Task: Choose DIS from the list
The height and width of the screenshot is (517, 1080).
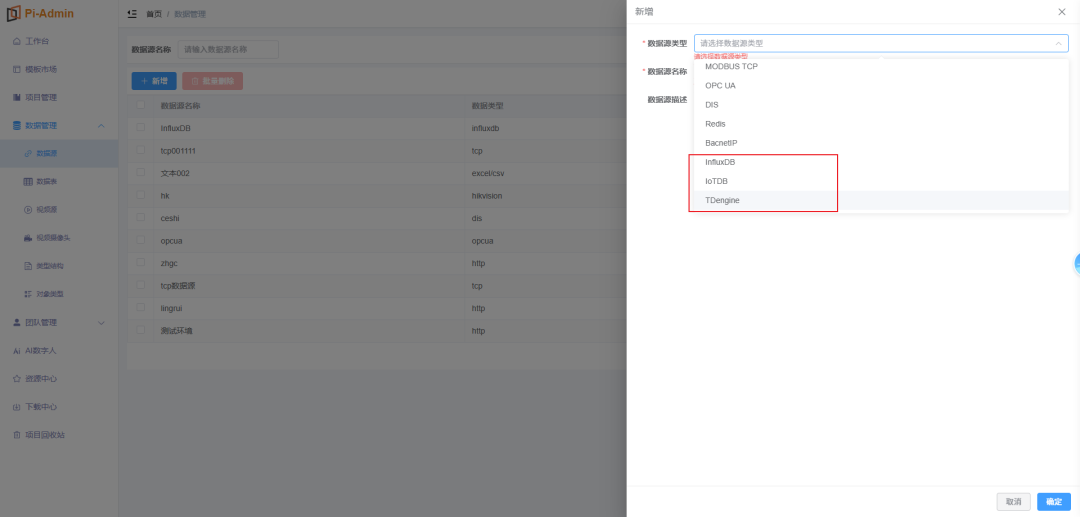Action: (881, 105)
